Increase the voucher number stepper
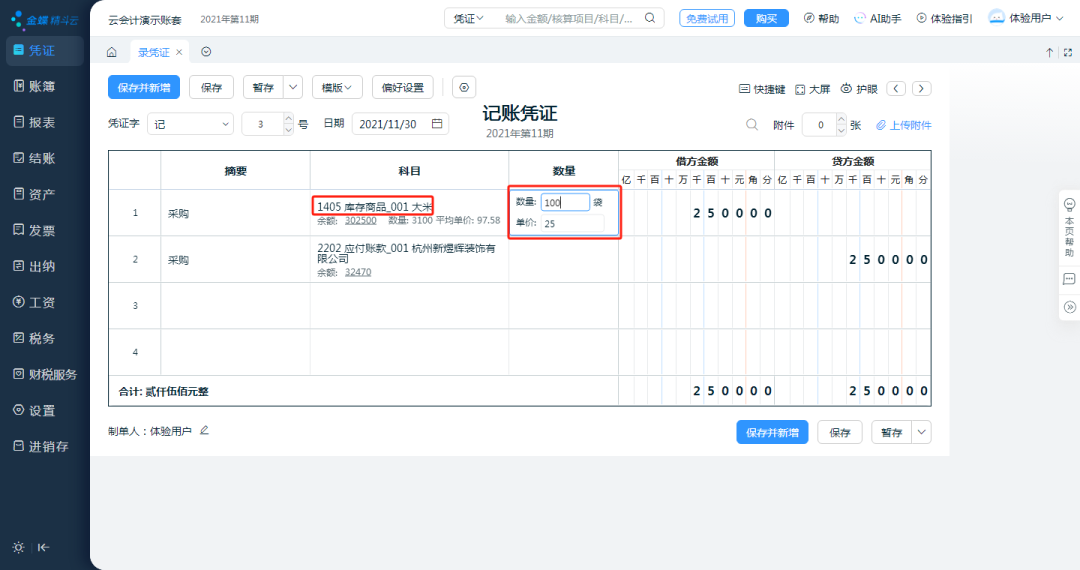This screenshot has height=570, width=1080. pos(289,118)
